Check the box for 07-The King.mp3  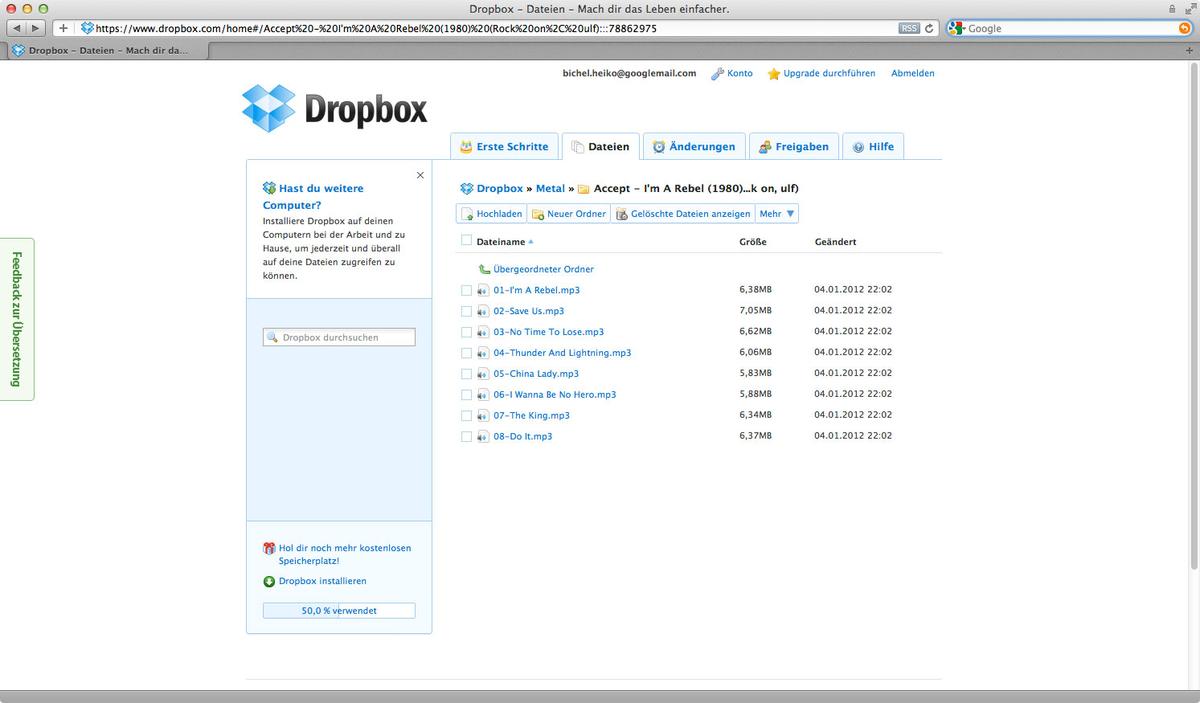pyautogui.click(x=466, y=416)
